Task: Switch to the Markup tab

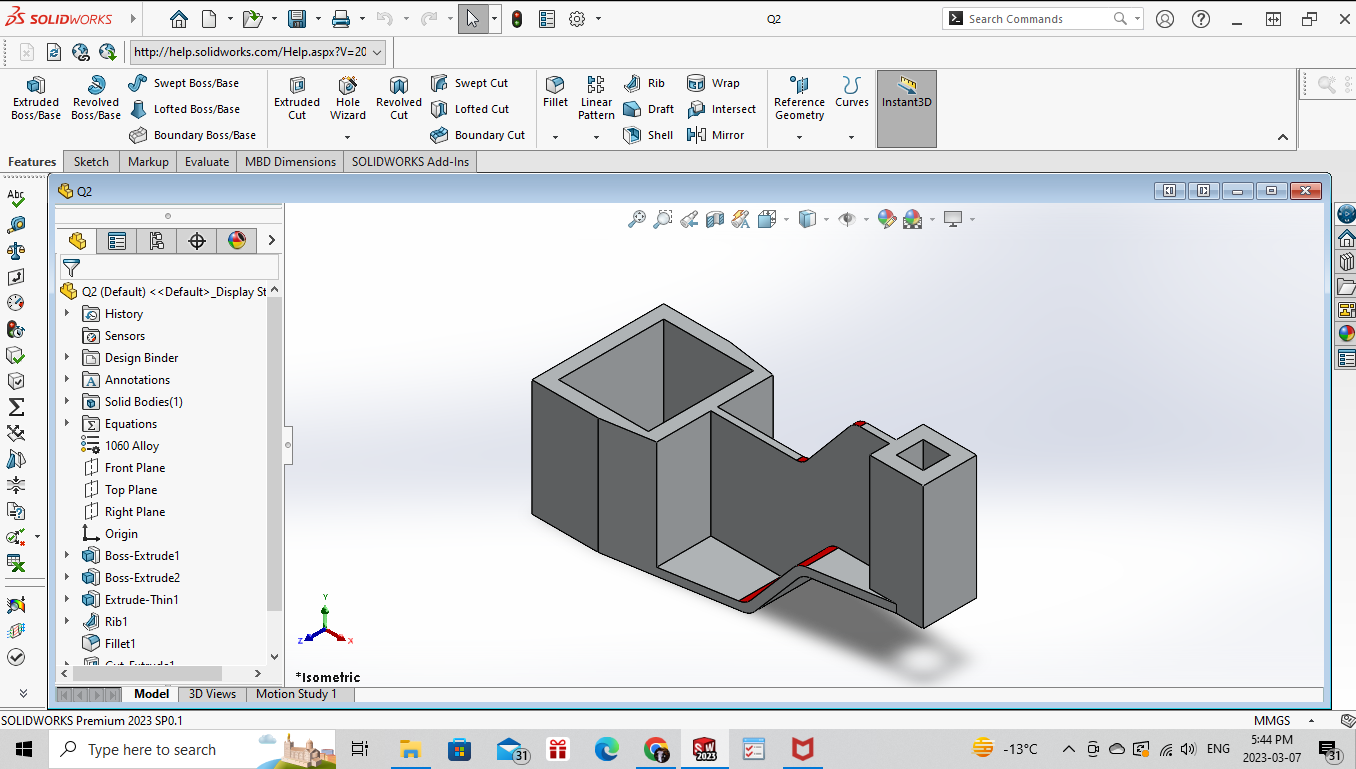Action: (x=148, y=161)
